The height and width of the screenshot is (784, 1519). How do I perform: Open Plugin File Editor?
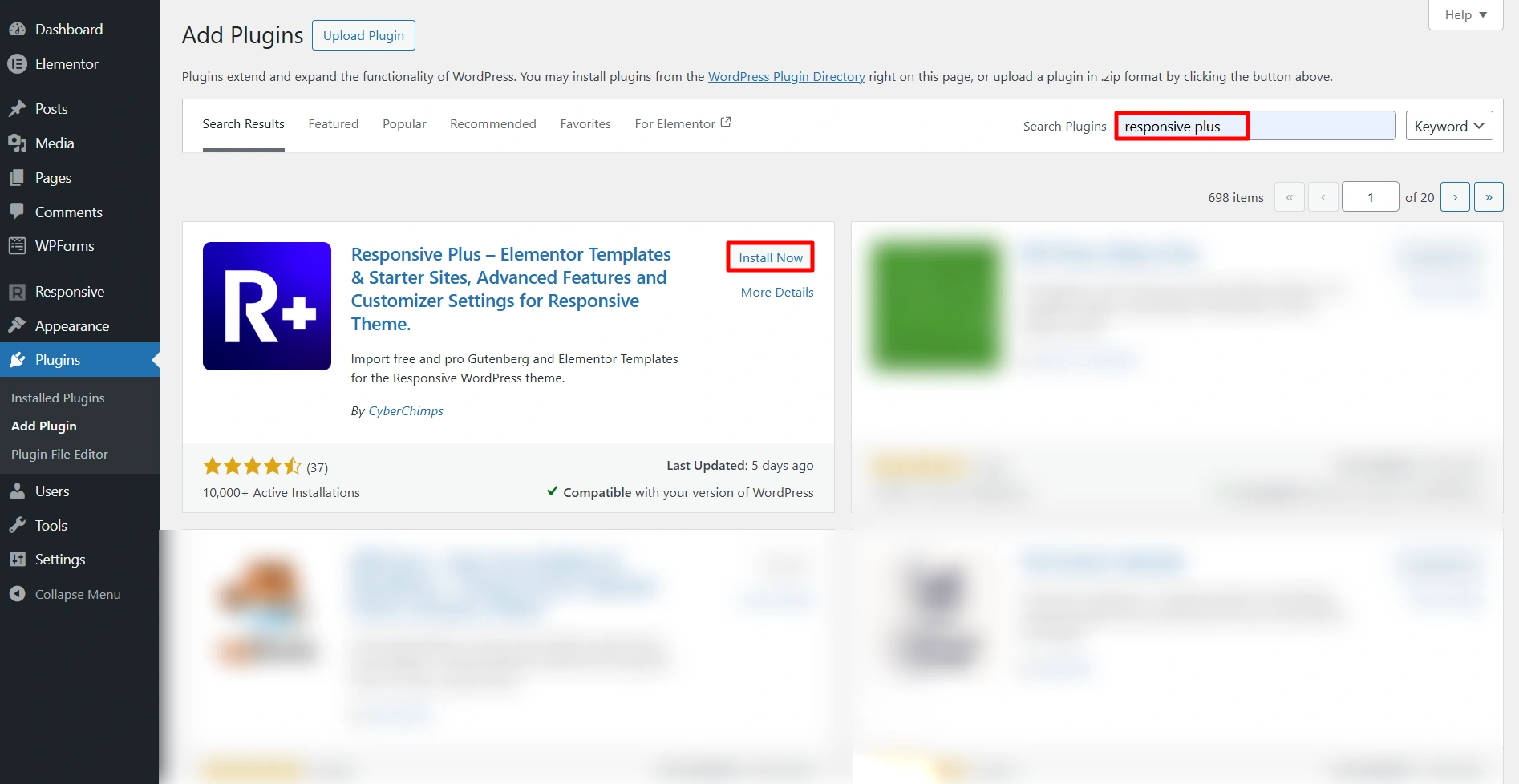click(x=59, y=455)
